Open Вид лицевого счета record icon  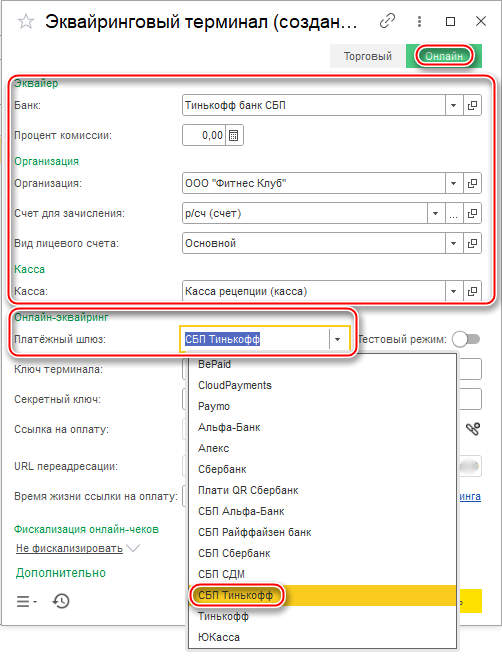[x=472, y=243]
